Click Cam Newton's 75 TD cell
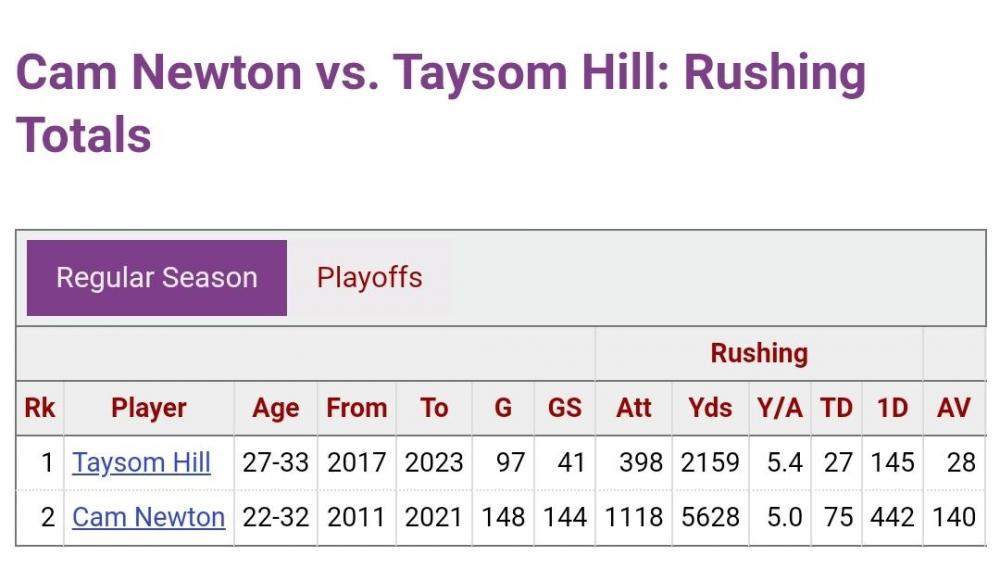The image size is (1000, 581). tap(838, 517)
